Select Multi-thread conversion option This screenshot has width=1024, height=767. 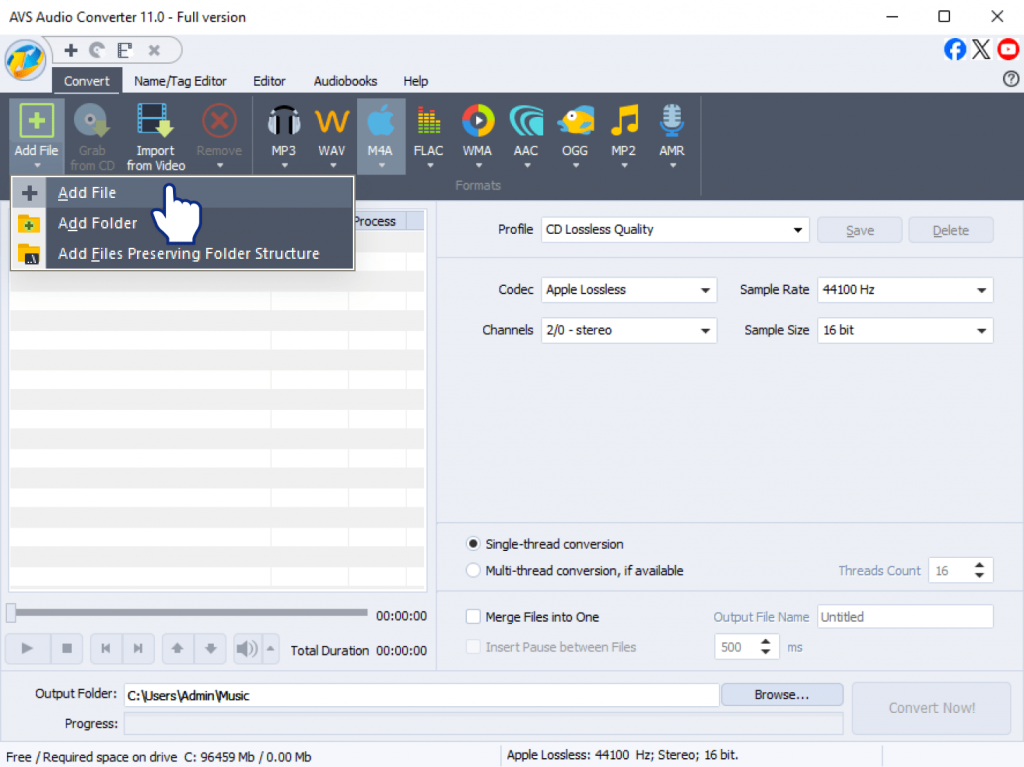coord(473,570)
